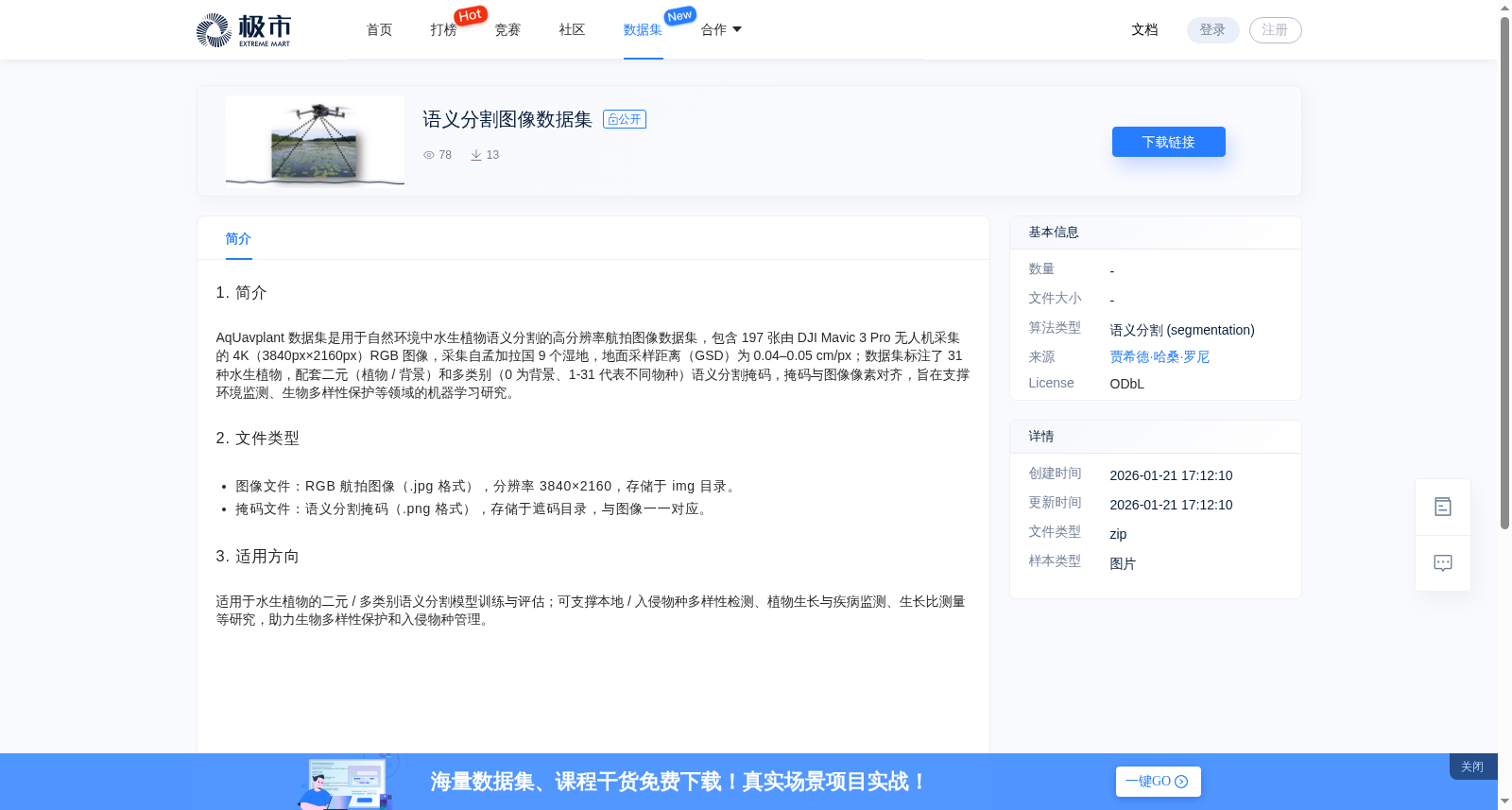The height and width of the screenshot is (810, 1512).
Task: Click the License value ODbL
Action: (1126, 384)
